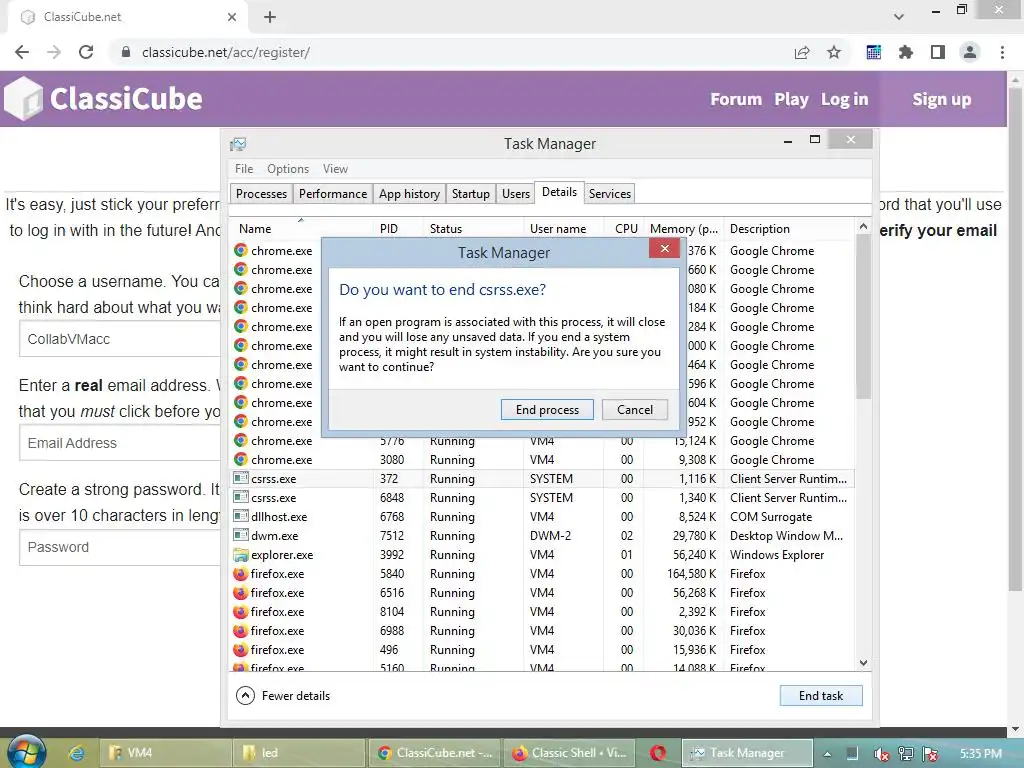The height and width of the screenshot is (768, 1024).
Task: Open a new Chrome tab
Action: [x=270, y=17]
